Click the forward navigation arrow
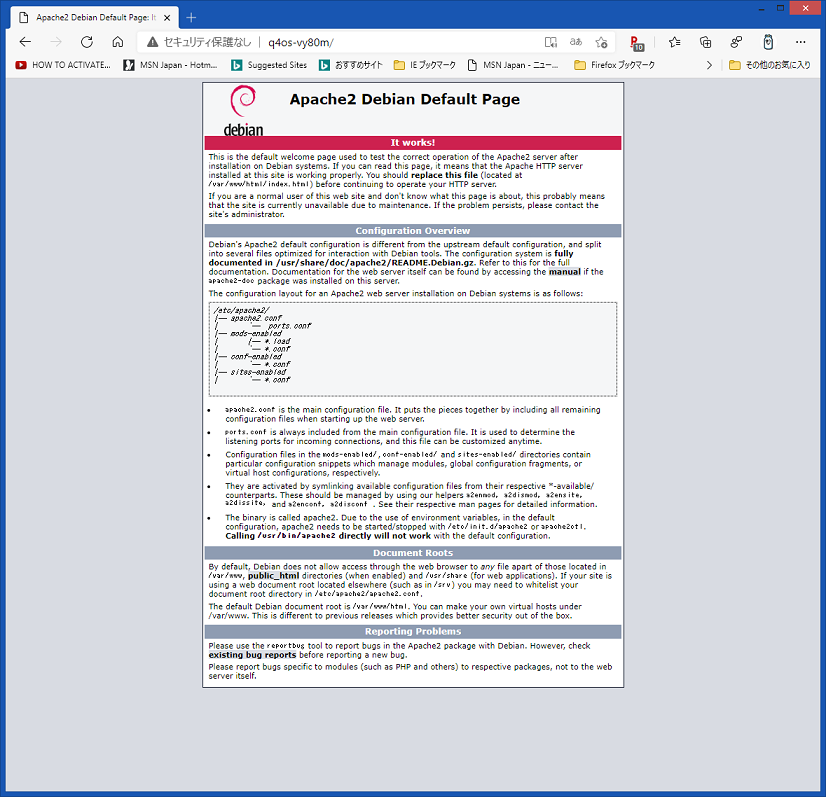 56,42
